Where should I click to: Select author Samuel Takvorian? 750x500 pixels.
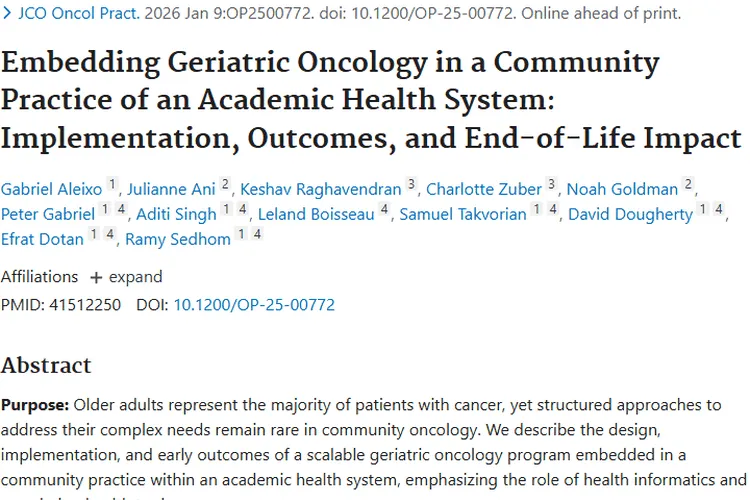tap(462, 214)
